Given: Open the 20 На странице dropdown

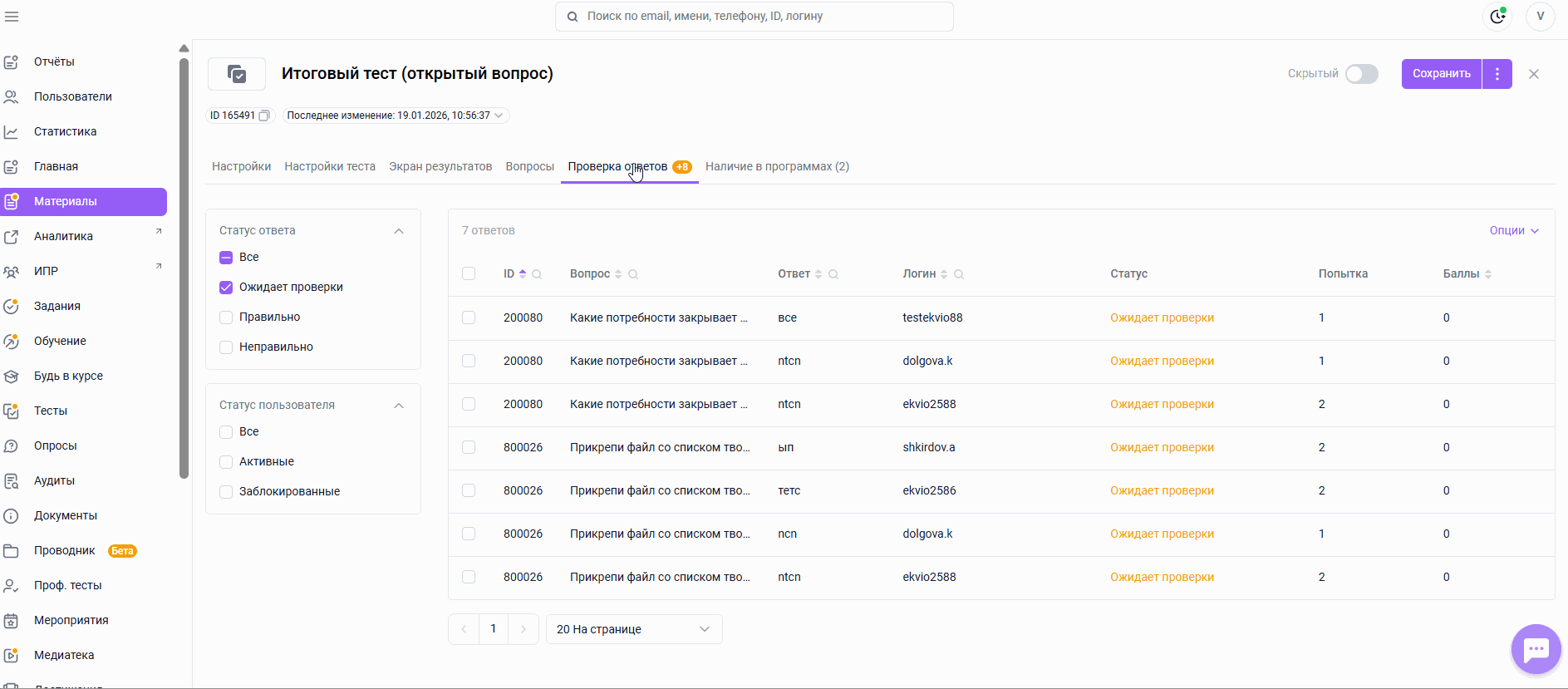Looking at the screenshot, I should pyautogui.click(x=634, y=629).
